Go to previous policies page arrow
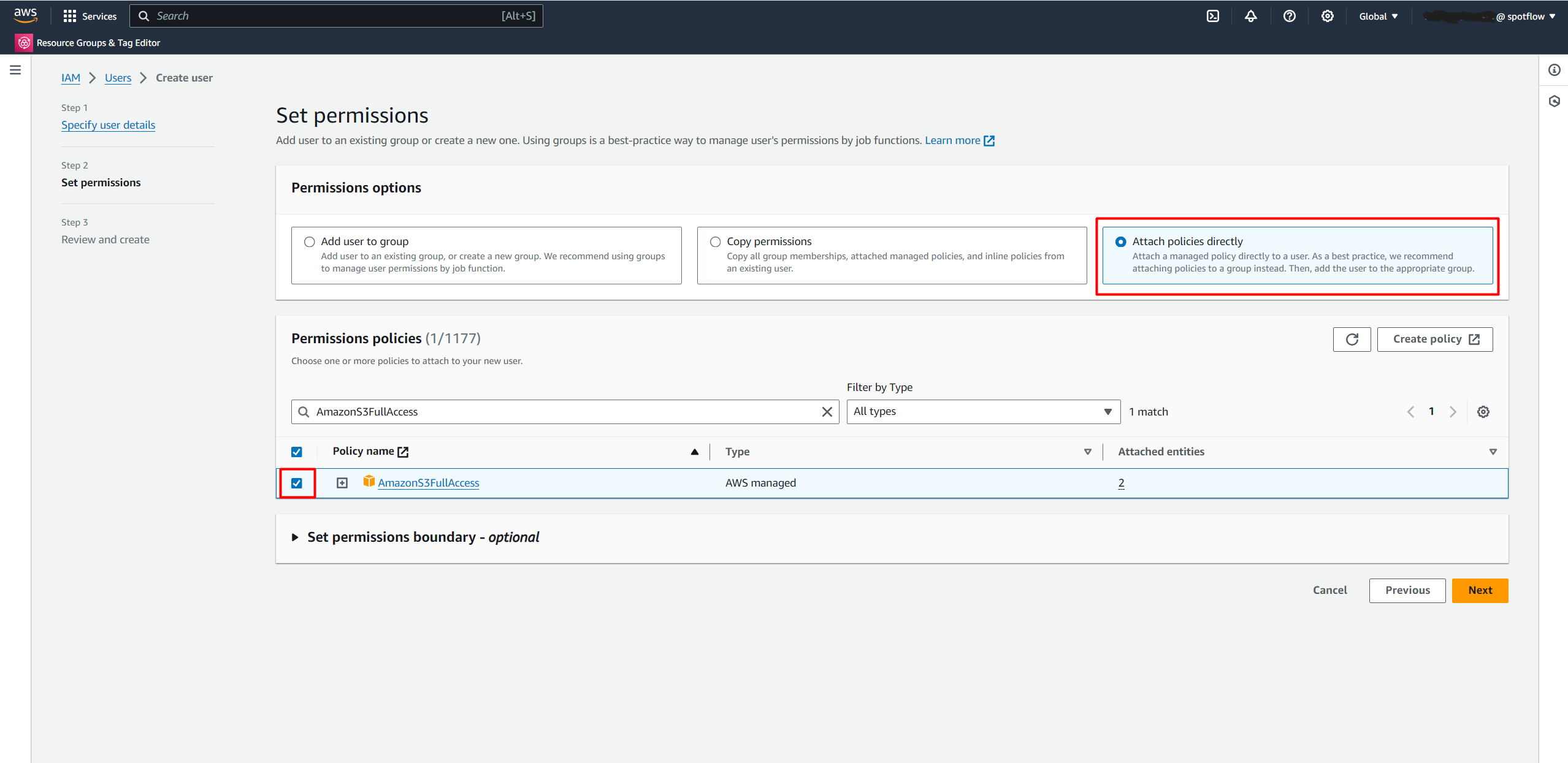The image size is (1568, 763). [x=1410, y=412]
